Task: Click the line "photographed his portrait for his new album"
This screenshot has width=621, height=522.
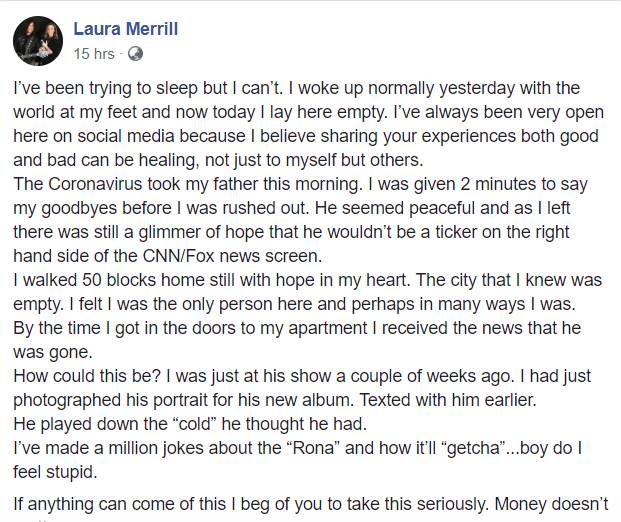Action: (x=260, y=400)
